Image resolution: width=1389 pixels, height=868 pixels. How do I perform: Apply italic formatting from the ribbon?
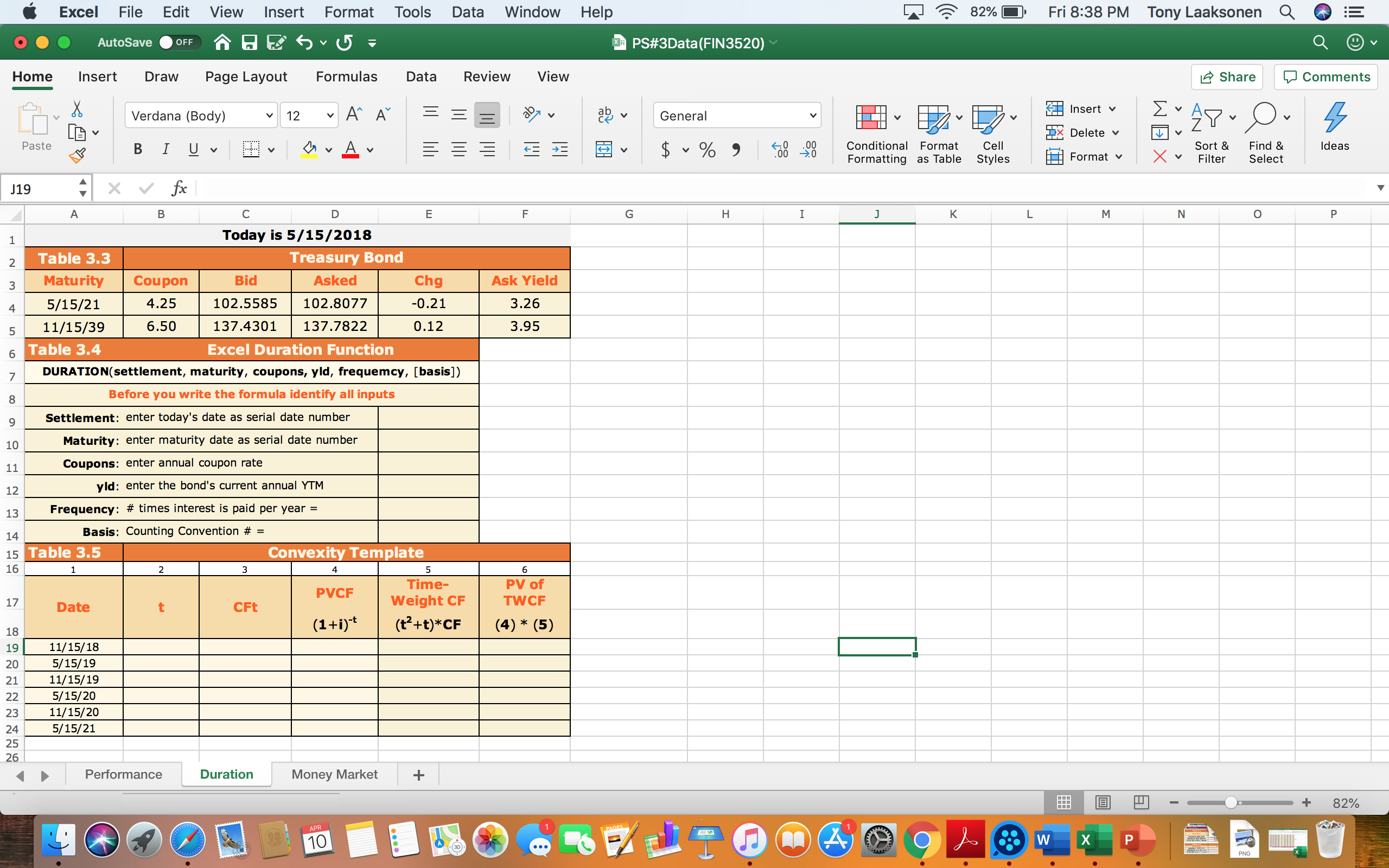165,149
